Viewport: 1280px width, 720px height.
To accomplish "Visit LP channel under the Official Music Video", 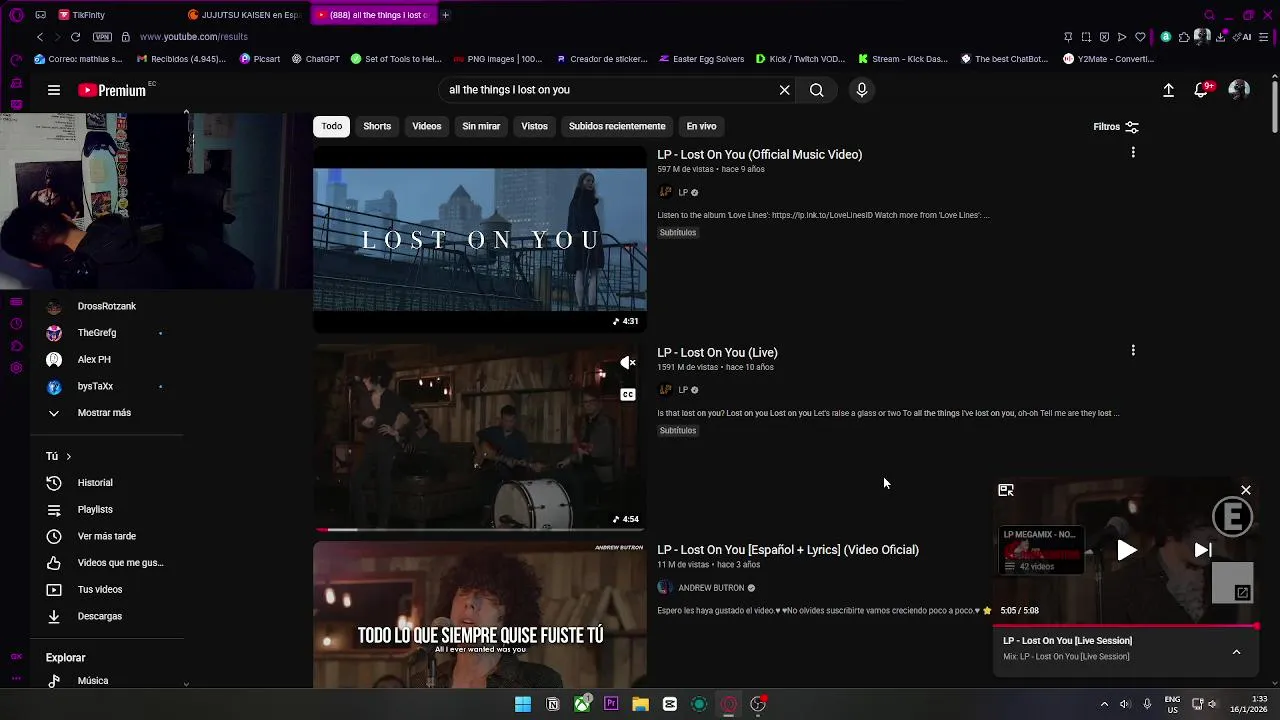I will pyautogui.click(x=683, y=192).
